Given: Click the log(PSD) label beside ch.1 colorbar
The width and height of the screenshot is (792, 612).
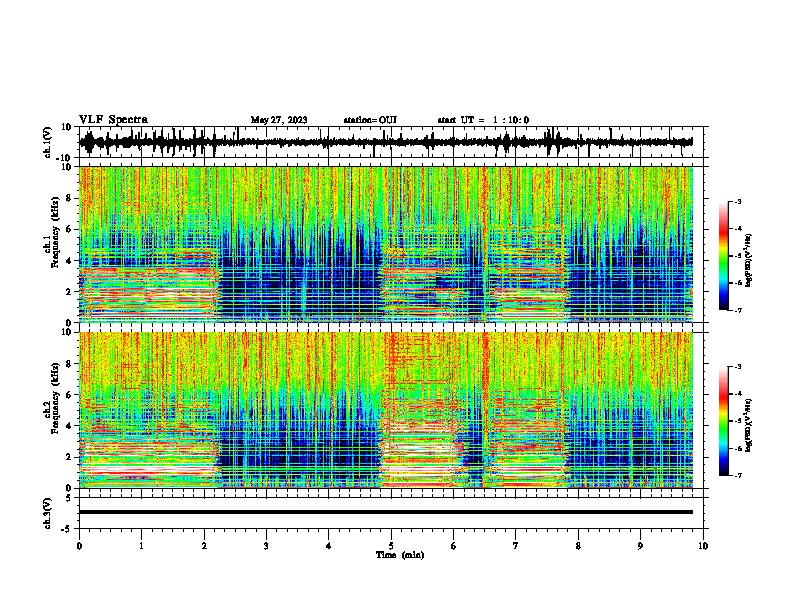Looking at the screenshot, I should [x=749, y=261].
